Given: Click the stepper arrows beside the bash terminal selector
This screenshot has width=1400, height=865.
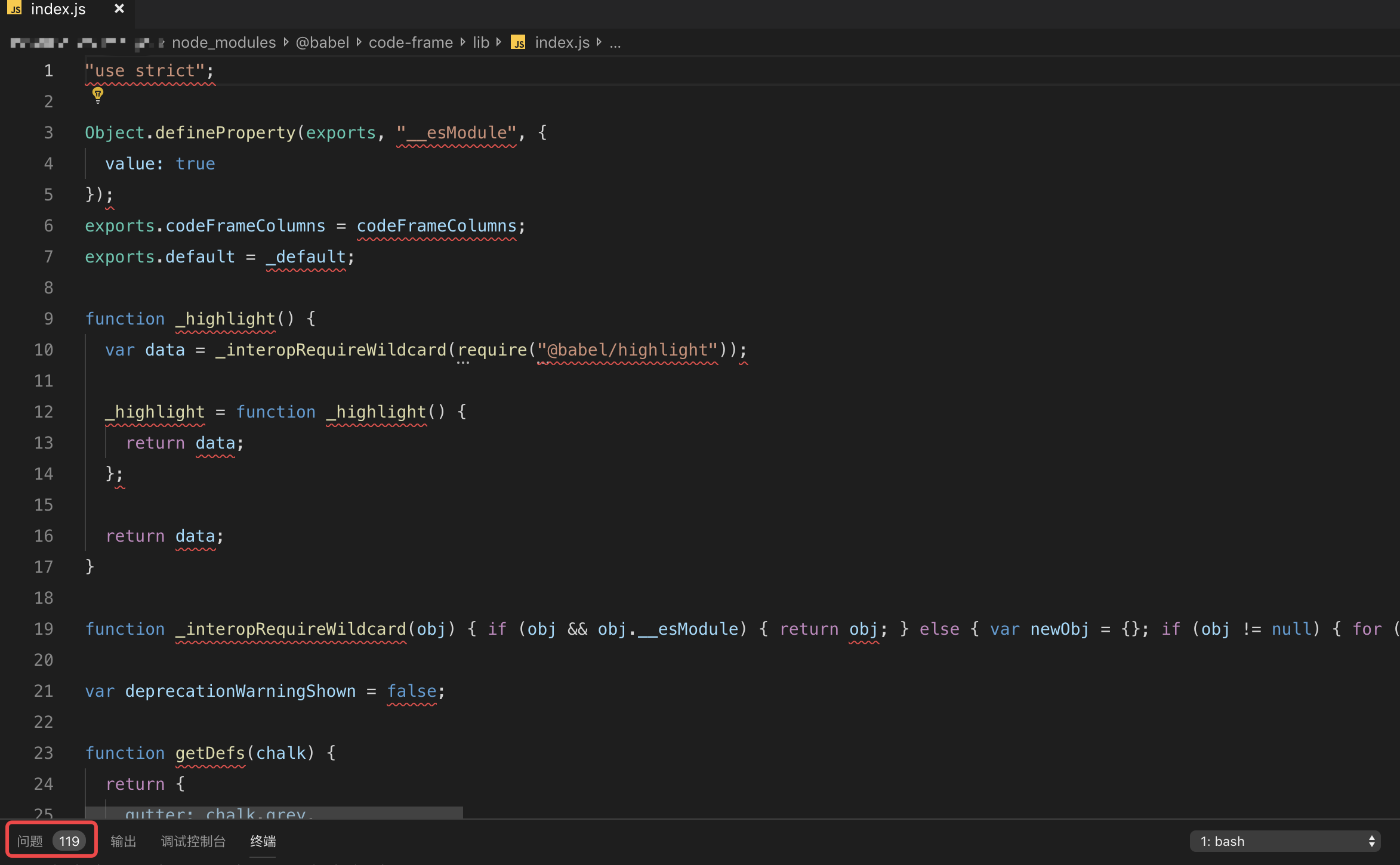Looking at the screenshot, I should pyautogui.click(x=1371, y=841).
